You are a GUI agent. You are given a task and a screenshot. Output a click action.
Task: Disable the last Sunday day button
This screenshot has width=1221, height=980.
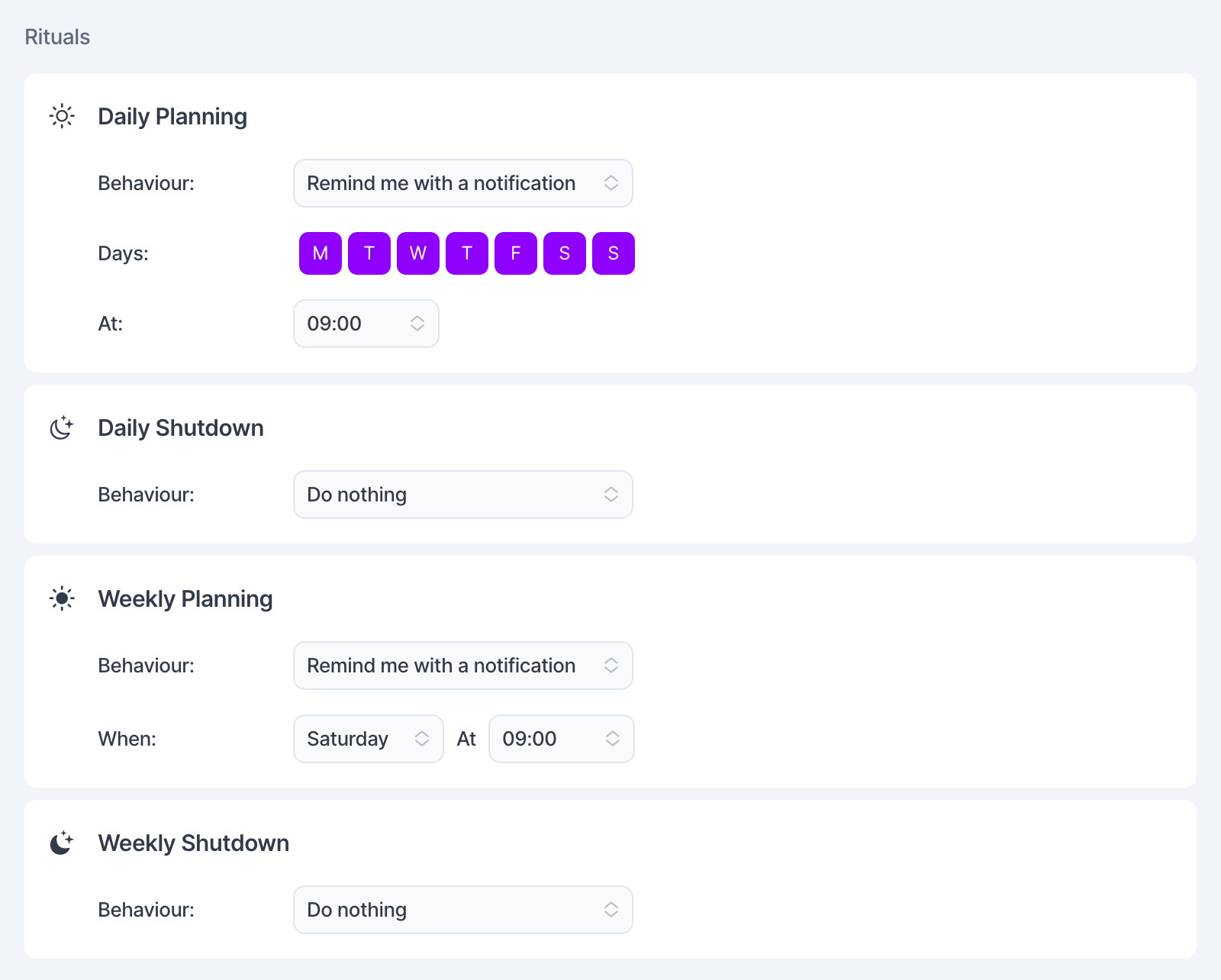coord(614,253)
